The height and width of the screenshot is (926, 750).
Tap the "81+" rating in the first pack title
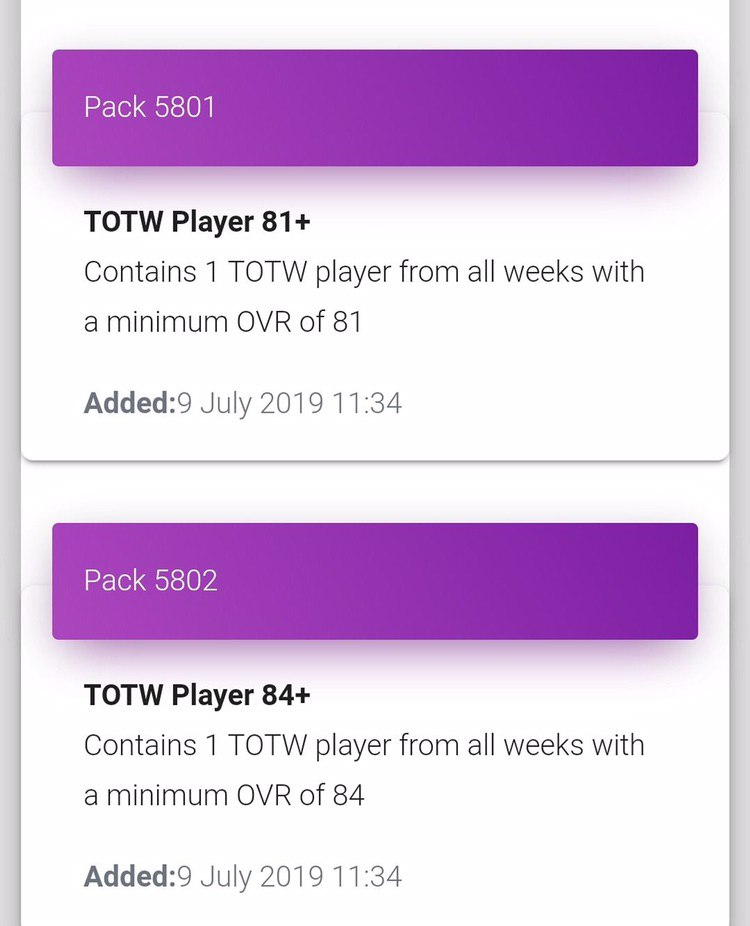tap(286, 222)
